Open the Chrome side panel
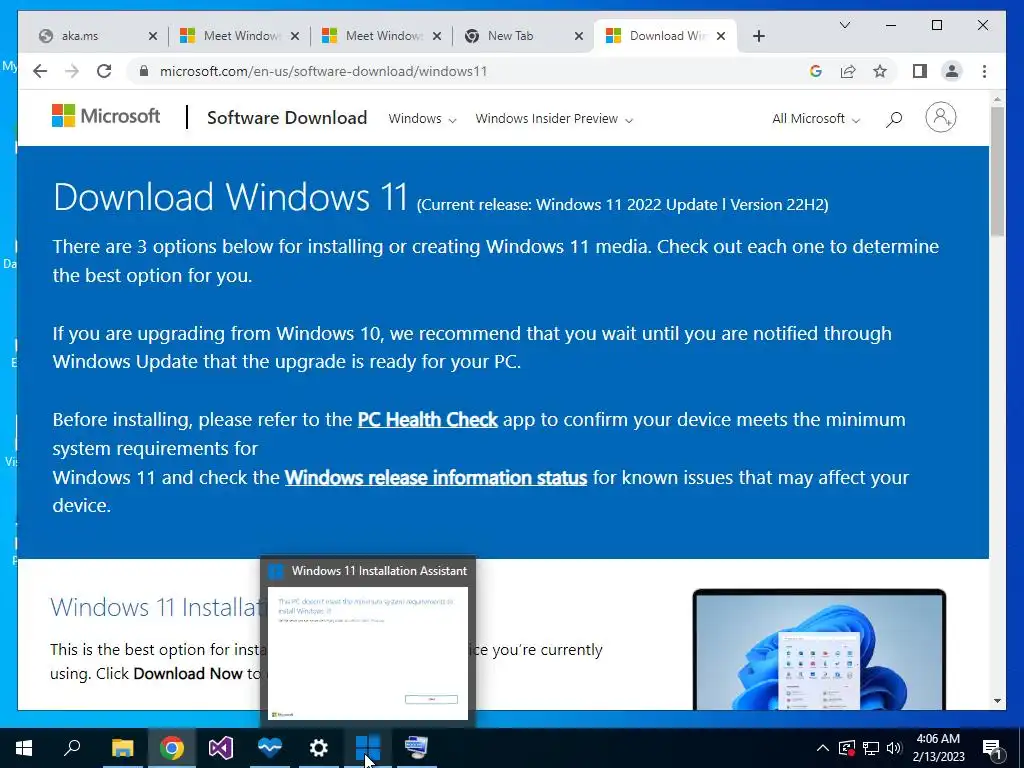The width and height of the screenshot is (1024, 768). click(x=920, y=71)
